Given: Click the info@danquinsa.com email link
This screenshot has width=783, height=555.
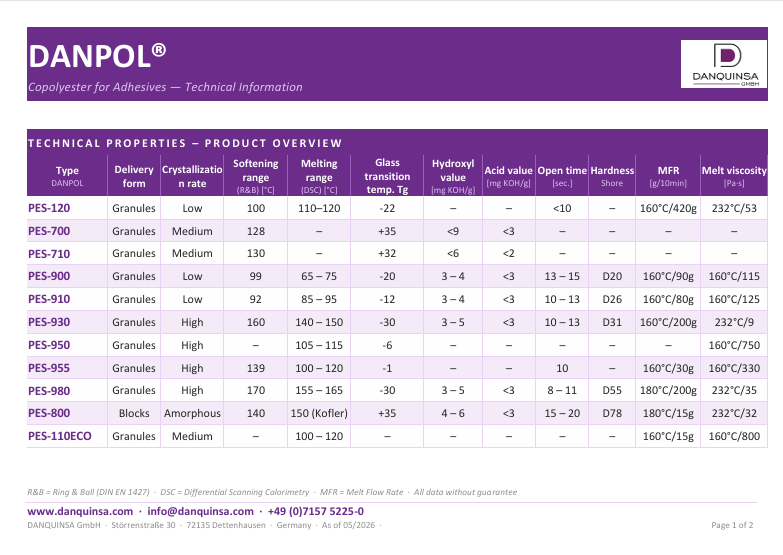Looking at the screenshot, I should click(200, 511).
